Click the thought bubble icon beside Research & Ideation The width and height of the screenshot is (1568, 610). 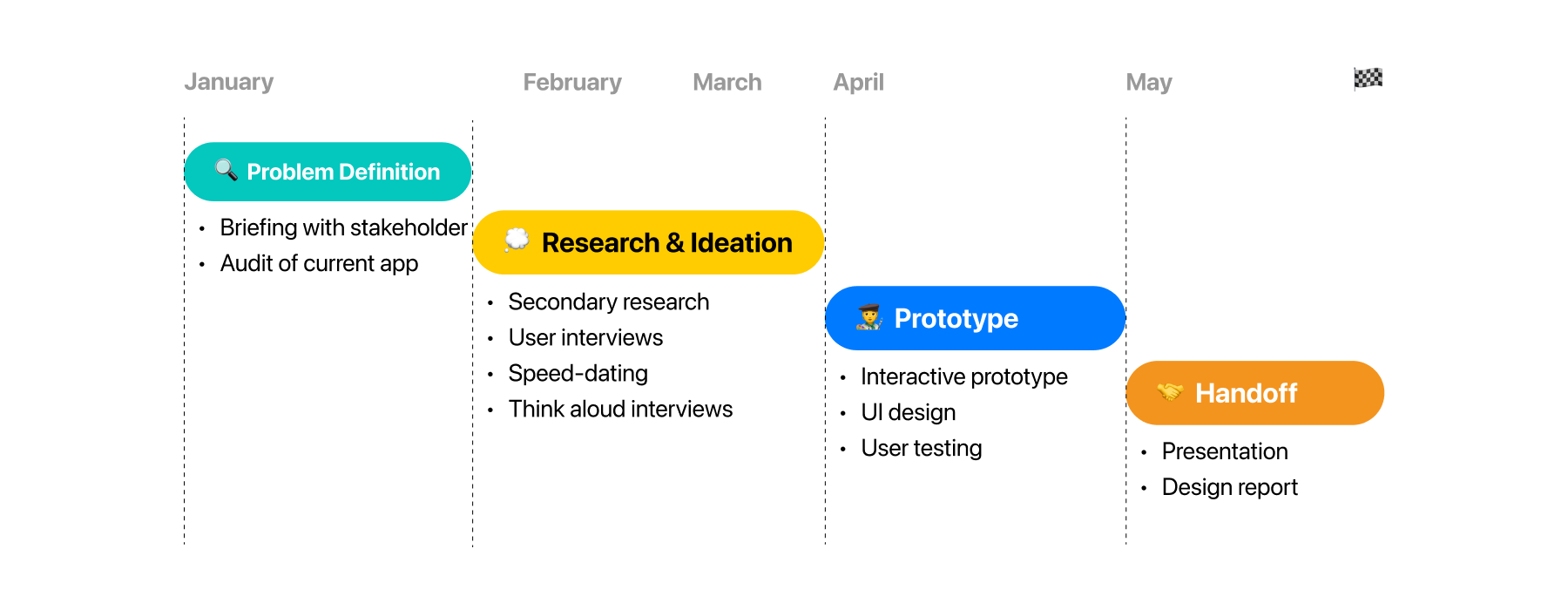point(517,240)
